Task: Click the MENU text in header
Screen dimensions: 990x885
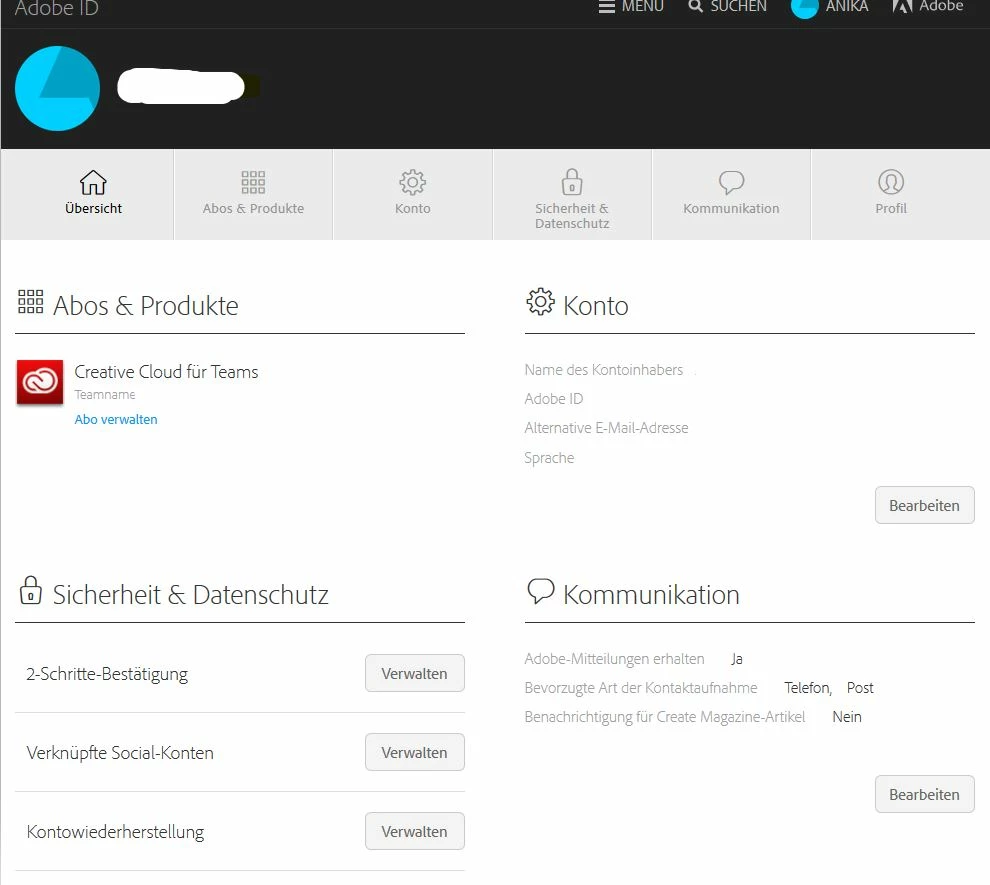Action: coord(643,6)
